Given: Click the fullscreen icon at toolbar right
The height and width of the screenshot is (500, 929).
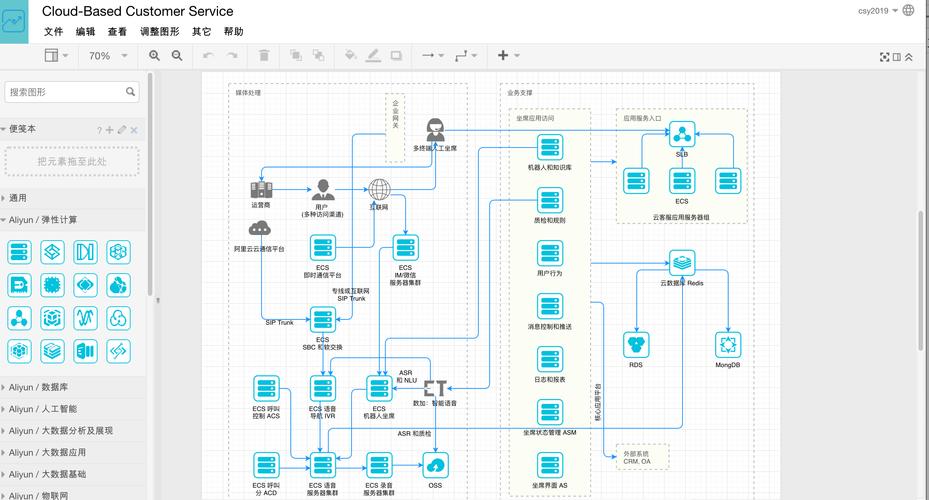Looking at the screenshot, I should coord(885,57).
